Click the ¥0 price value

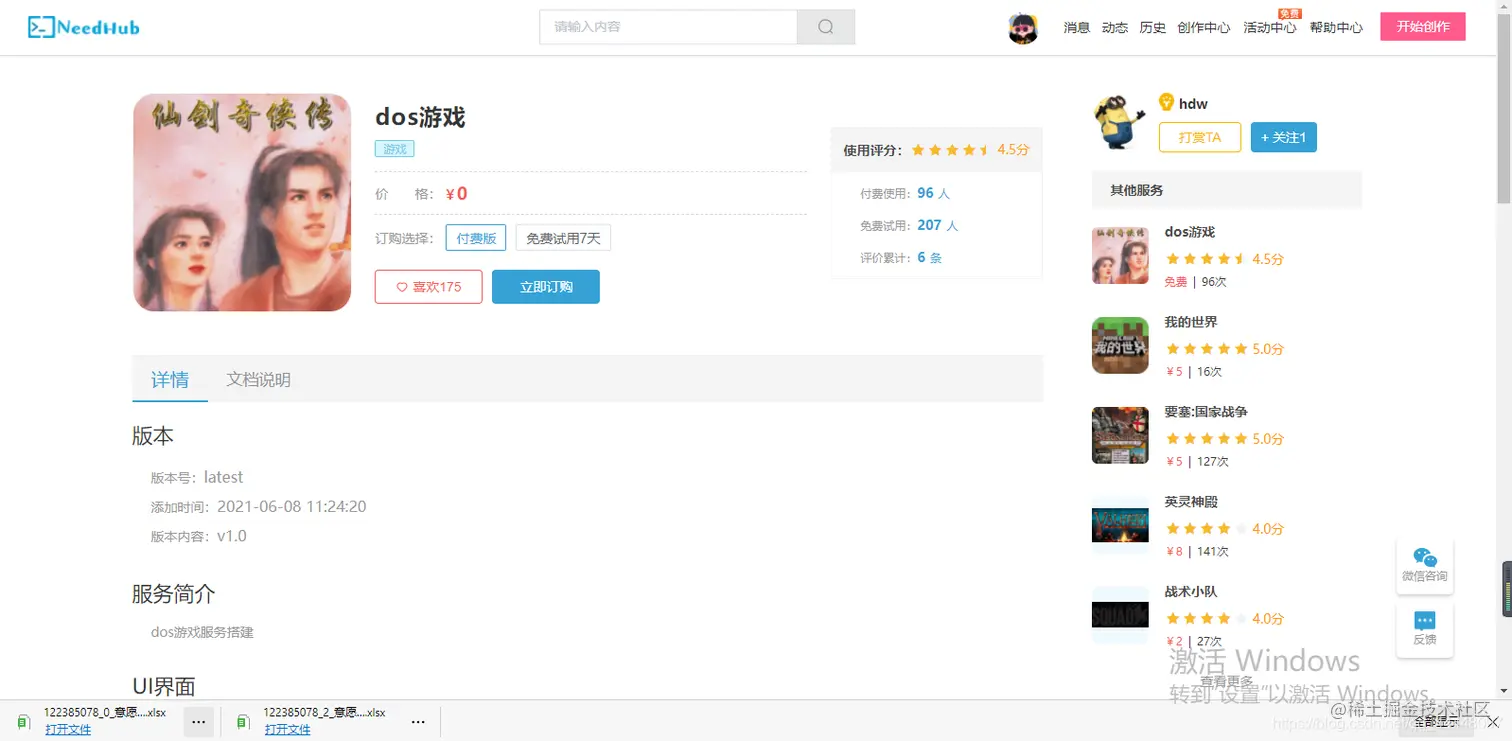[456, 194]
